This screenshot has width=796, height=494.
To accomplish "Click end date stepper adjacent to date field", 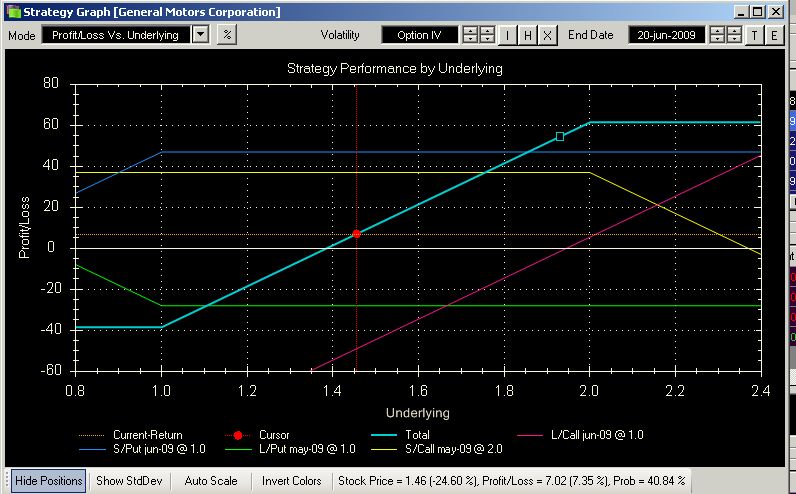I will coord(717,35).
